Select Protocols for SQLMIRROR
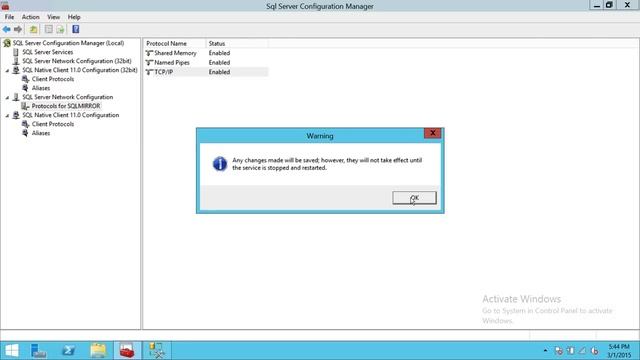640x360 pixels. tap(66, 106)
